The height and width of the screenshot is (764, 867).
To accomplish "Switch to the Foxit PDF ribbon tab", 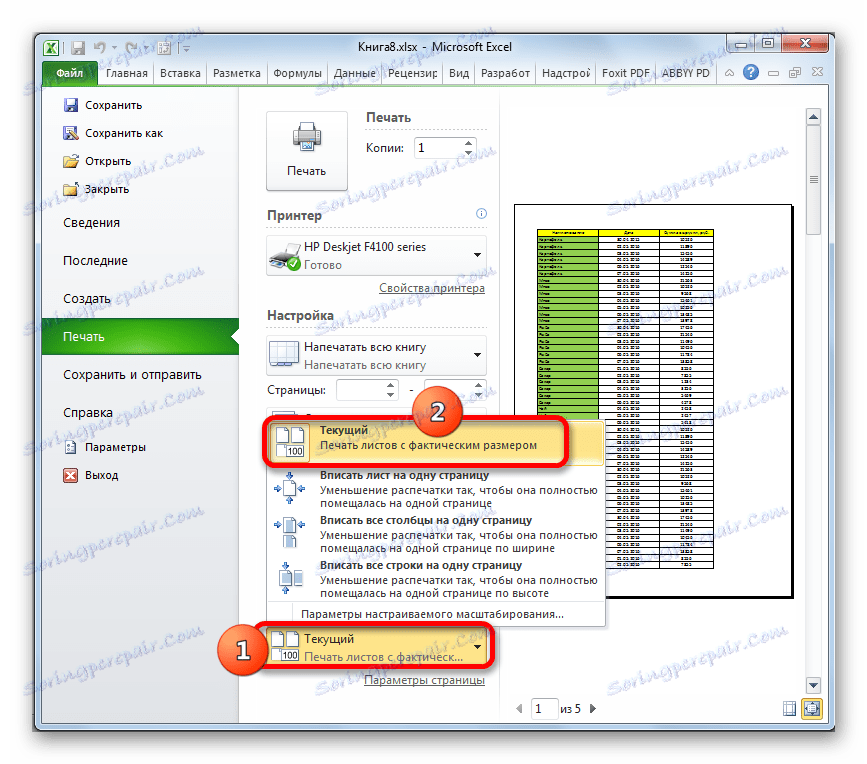I will (625, 73).
